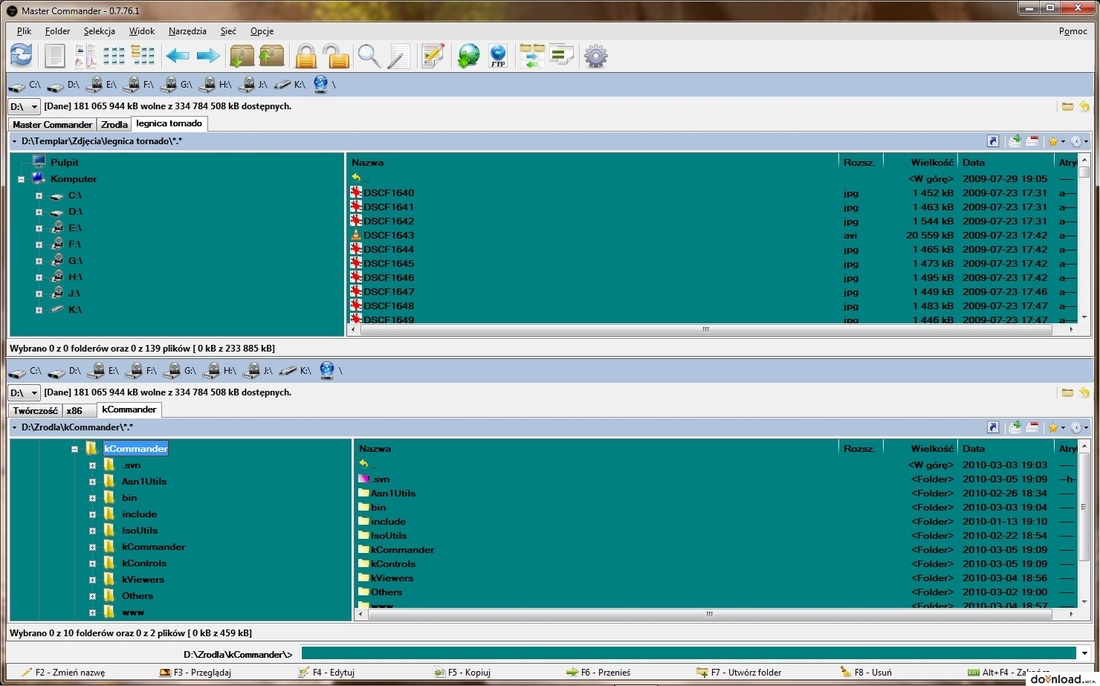The height and width of the screenshot is (686, 1100).
Task: Click F8 - Usuń button
Action: pyautogui.click(x=866, y=672)
